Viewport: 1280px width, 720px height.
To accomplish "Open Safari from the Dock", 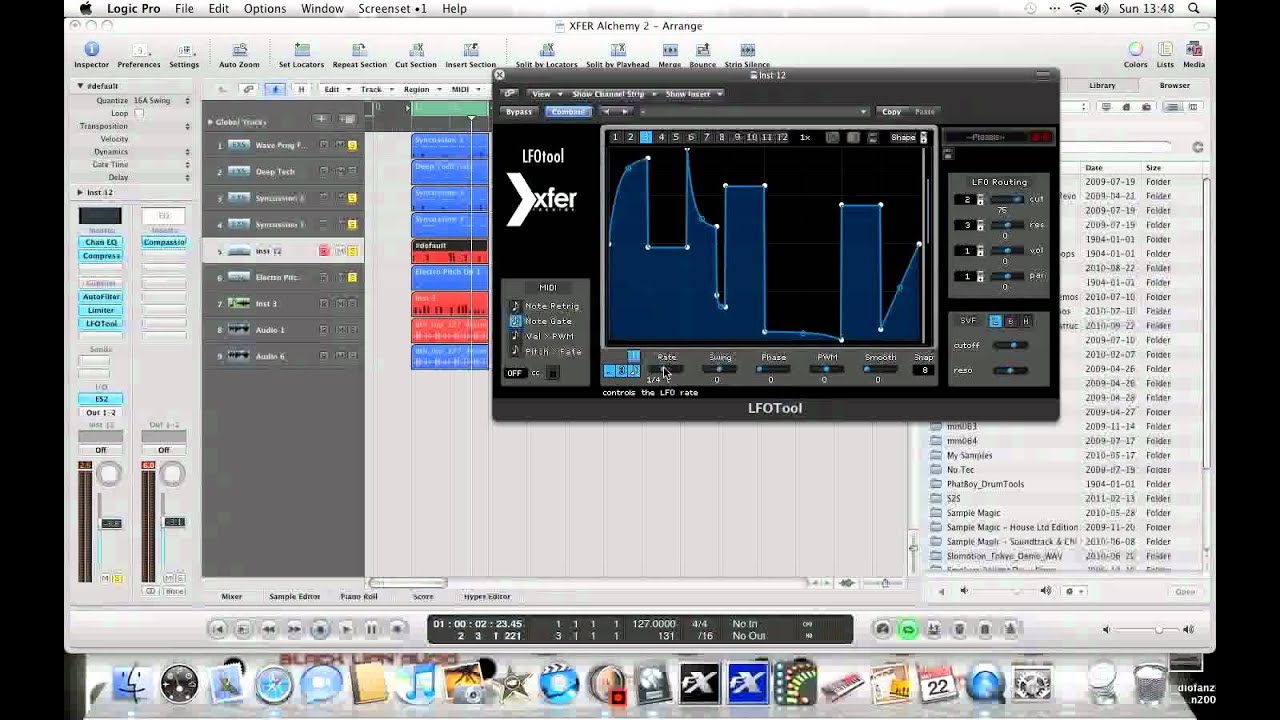I will pyautogui.click(x=273, y=685).
